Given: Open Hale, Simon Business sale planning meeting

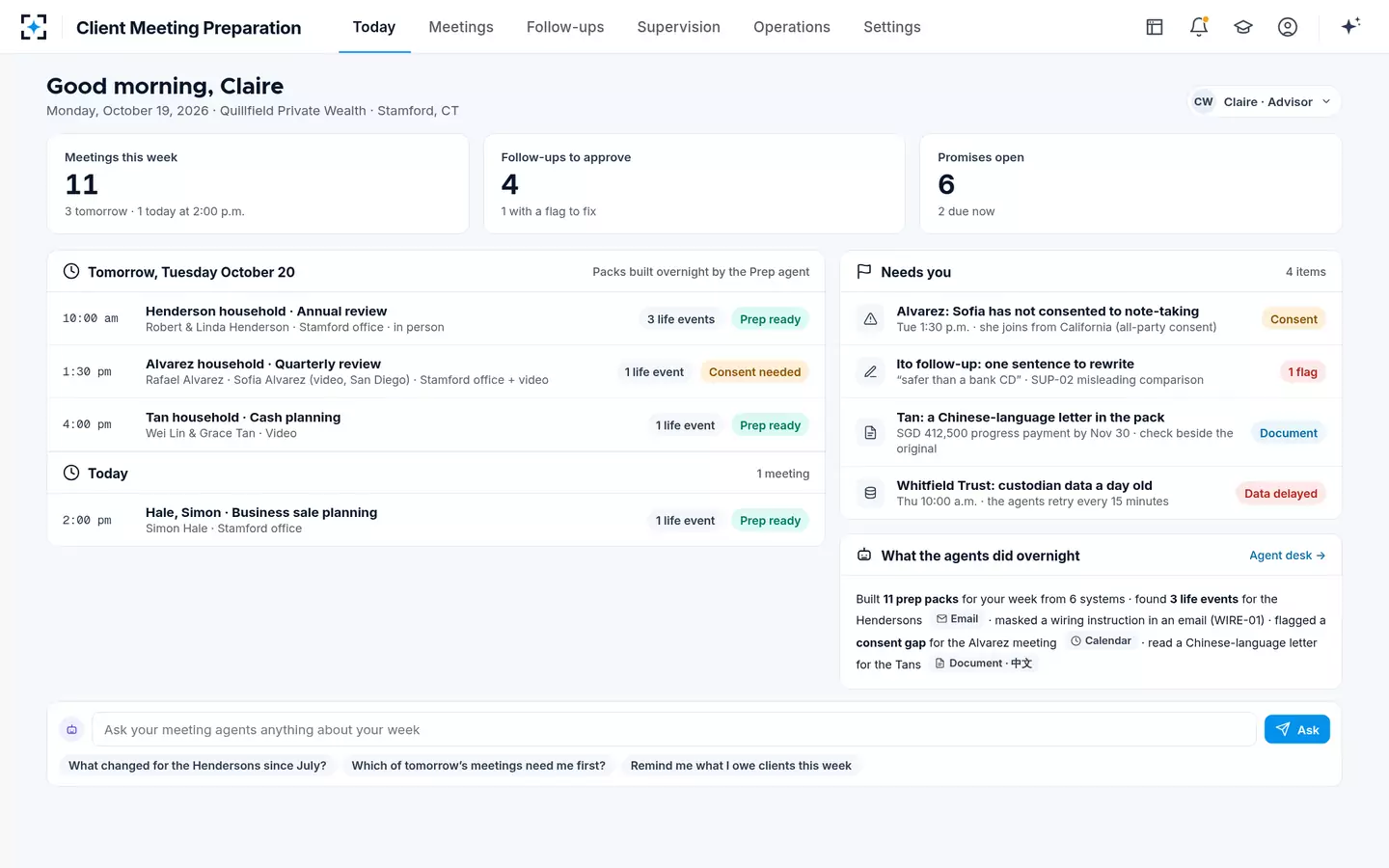Looking at the screenshot, I should [x=436, y=520].
